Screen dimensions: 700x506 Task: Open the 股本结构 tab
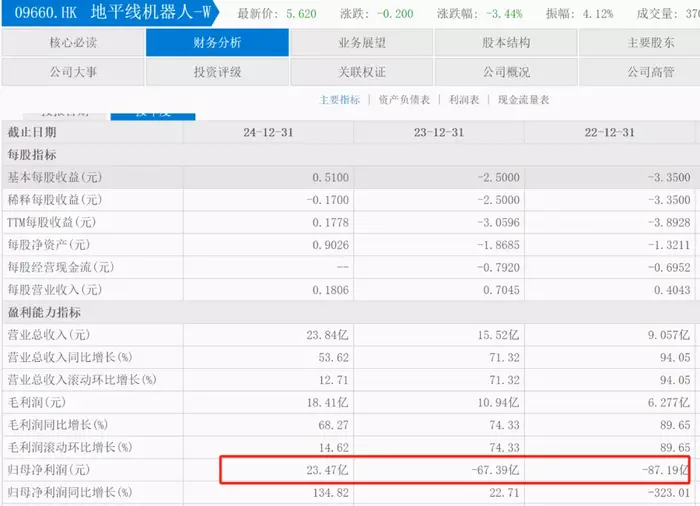505,43
